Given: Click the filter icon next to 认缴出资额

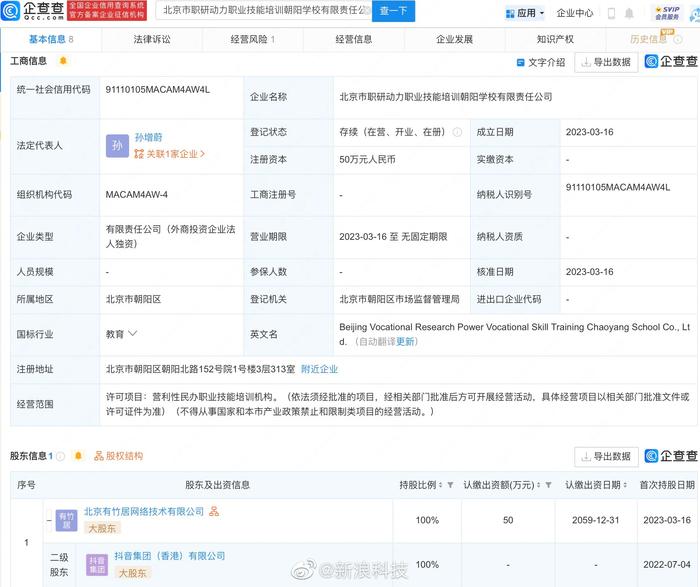Looking at the screenshot, I should click(x=548, y=485).
